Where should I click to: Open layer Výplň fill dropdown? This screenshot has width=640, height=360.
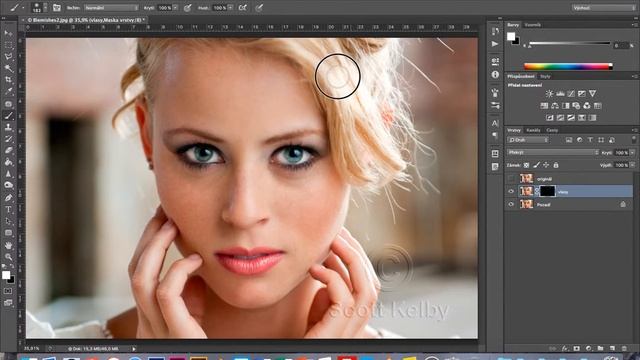point(632,165)
